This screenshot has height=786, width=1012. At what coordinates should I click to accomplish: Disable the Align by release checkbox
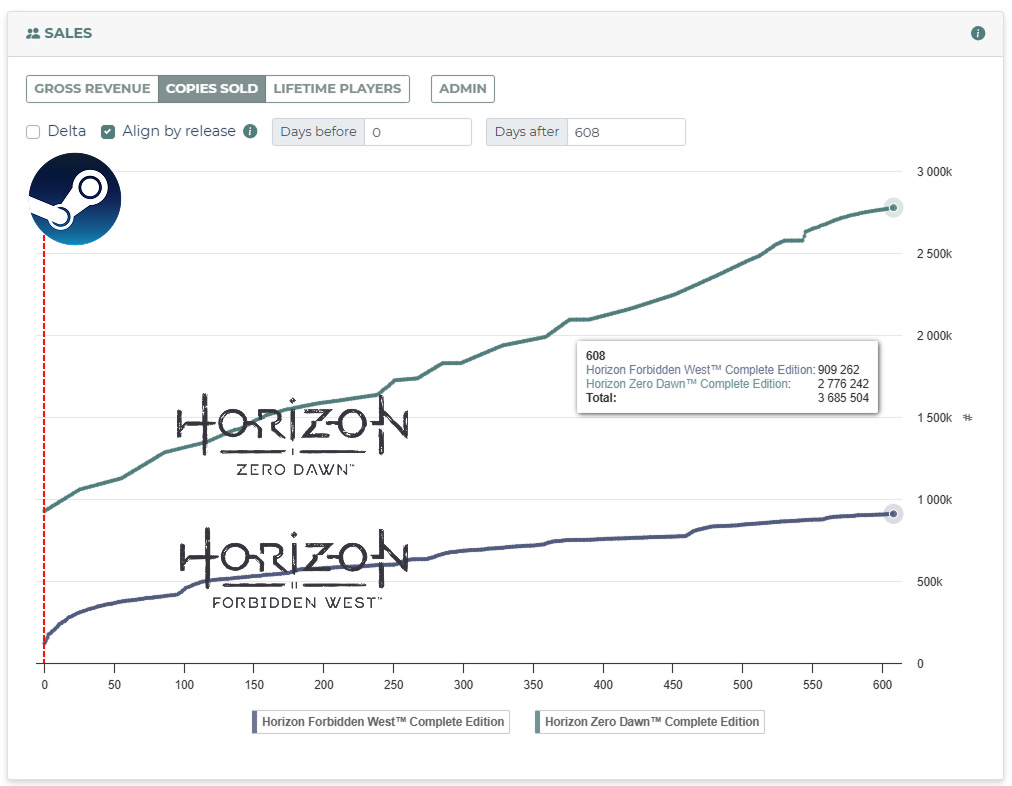(x=107, y=131)
